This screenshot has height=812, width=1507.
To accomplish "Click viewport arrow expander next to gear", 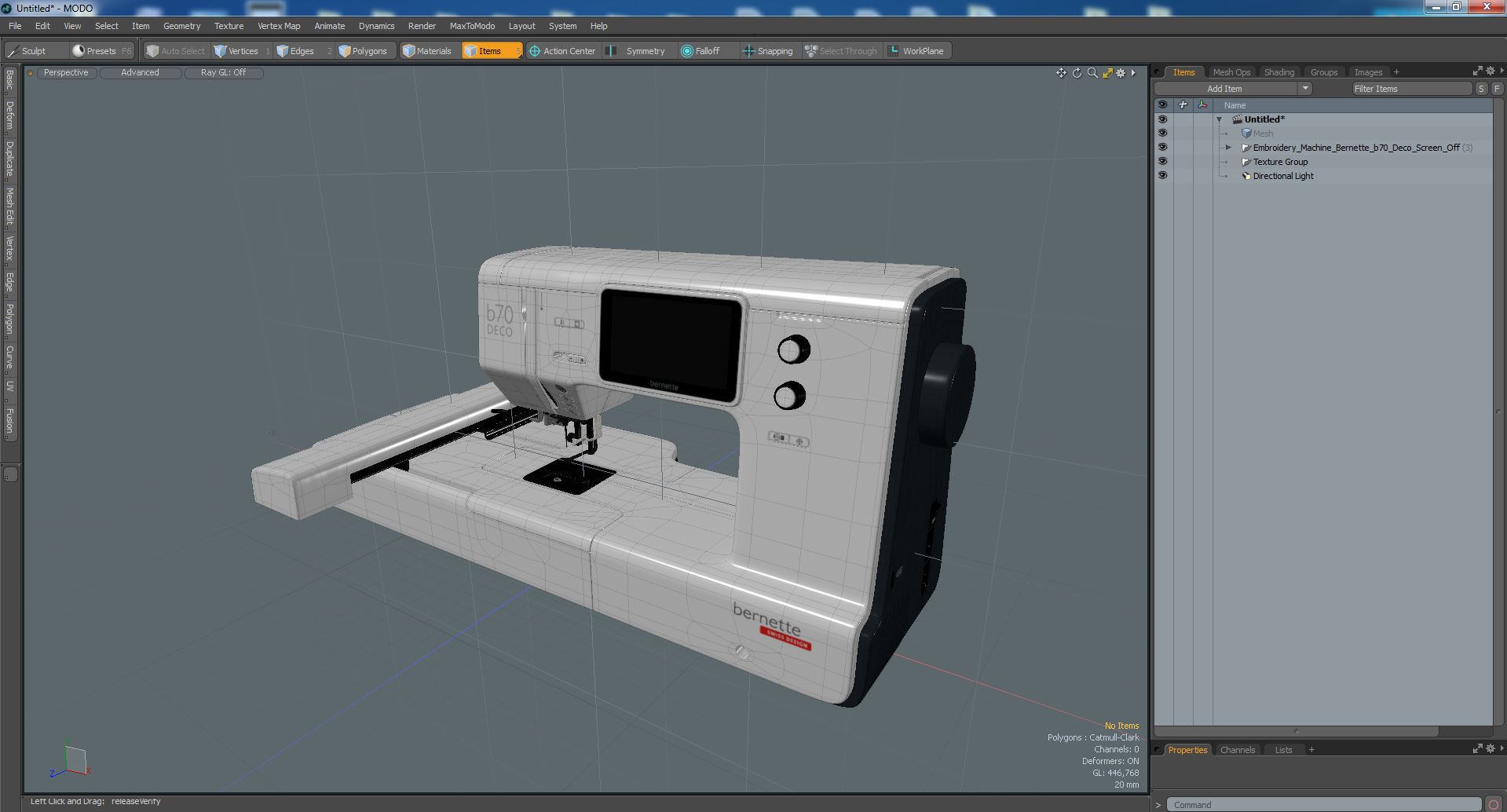I will click(1133, 73).
